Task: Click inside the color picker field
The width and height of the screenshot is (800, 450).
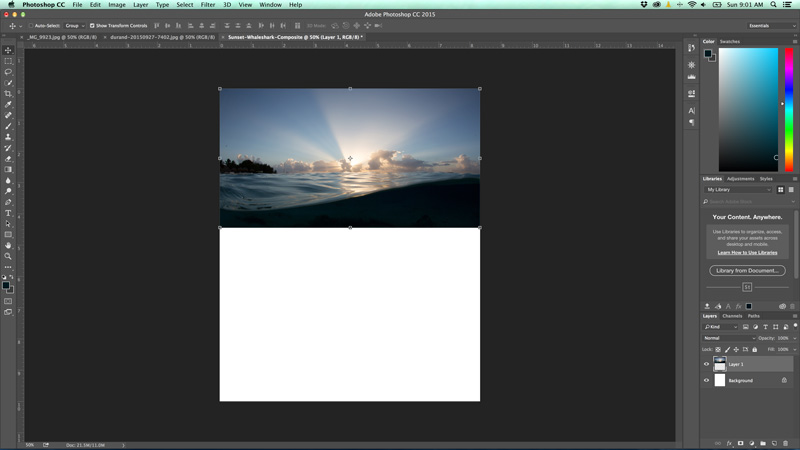Action: click(747, 108)
